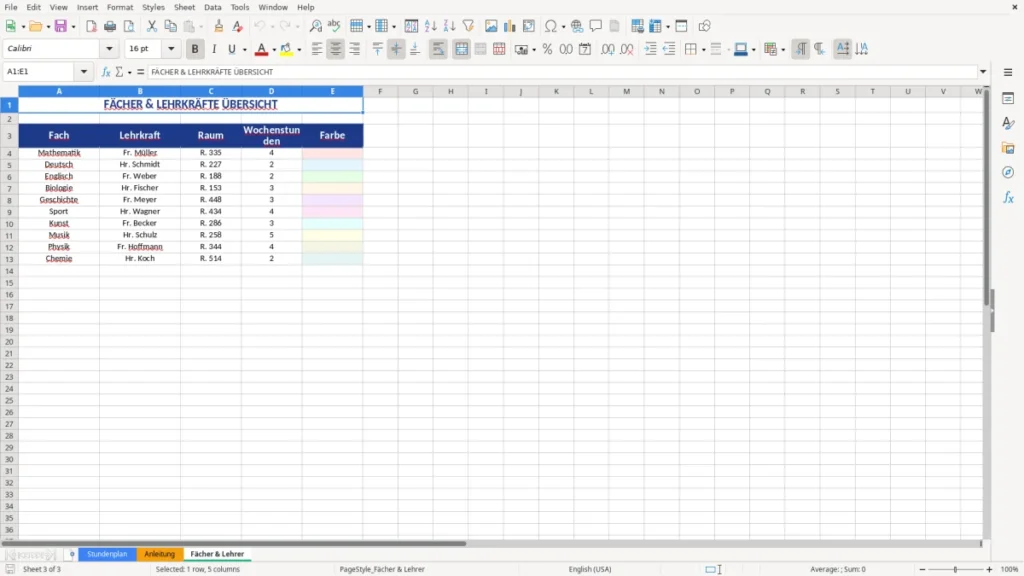The height and width of the screenshot is (576, 1024).
Task: Insert a chart
Action: tap(510, 26)
